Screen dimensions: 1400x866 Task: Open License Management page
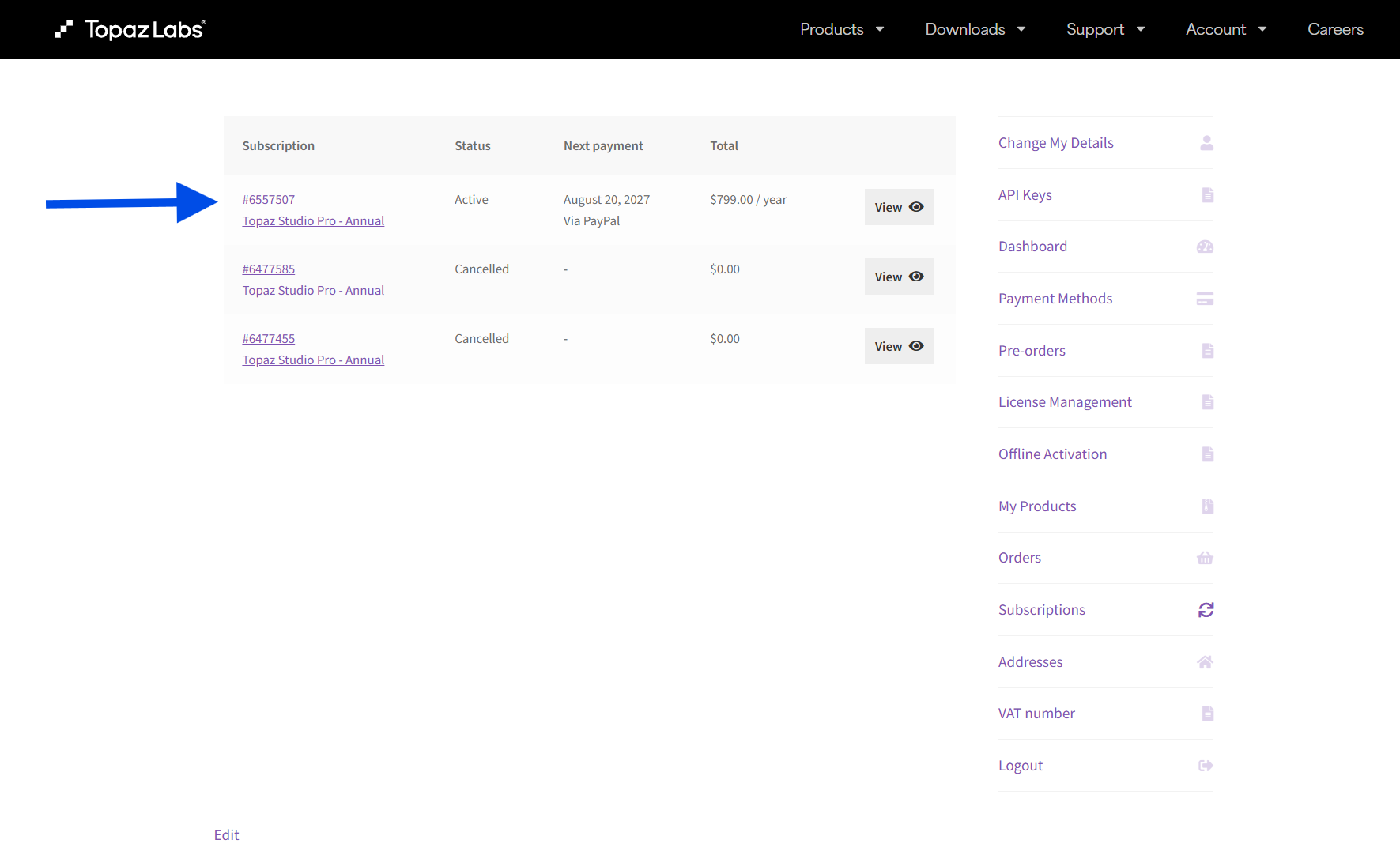[1065, 402]
